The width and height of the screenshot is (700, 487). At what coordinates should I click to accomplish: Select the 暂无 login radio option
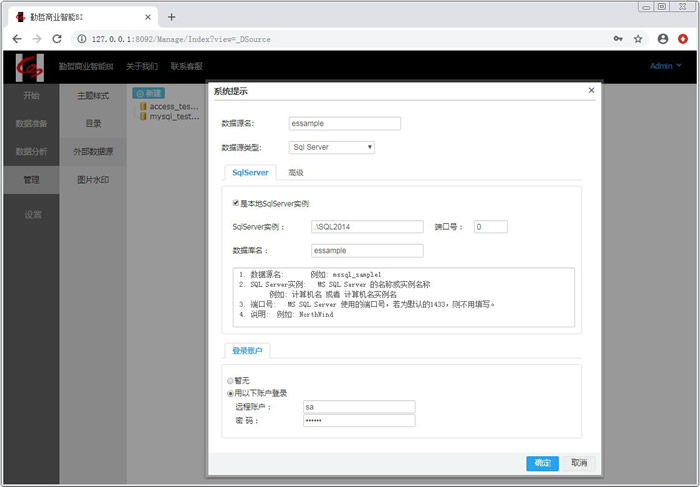pyautogui.click(x=230, y=381)
